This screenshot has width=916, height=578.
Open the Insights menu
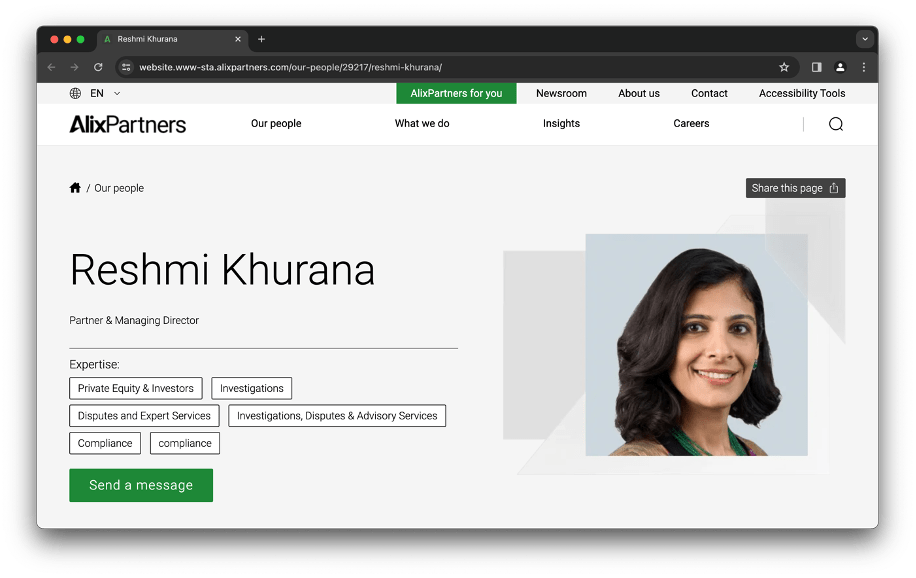(561, 123)
